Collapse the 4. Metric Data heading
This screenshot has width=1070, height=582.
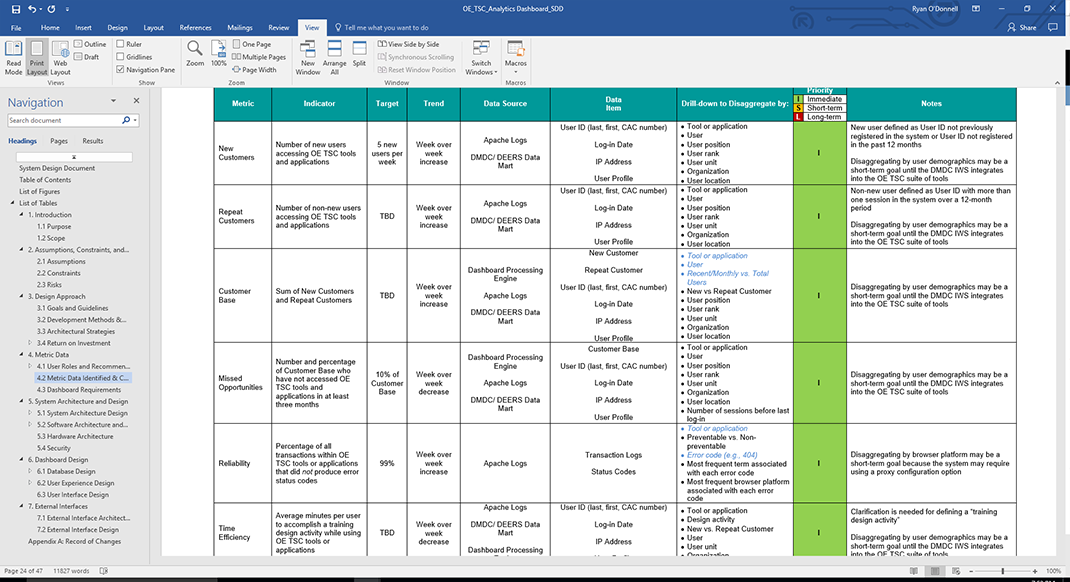point(23,355)
